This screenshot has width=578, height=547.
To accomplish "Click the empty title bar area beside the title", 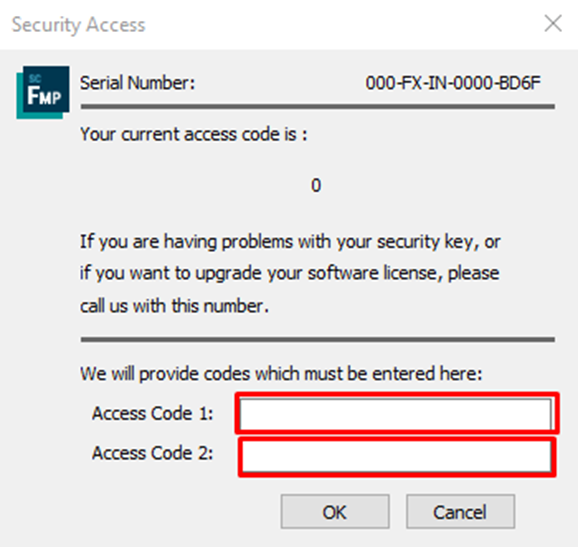I will (343, 24).
